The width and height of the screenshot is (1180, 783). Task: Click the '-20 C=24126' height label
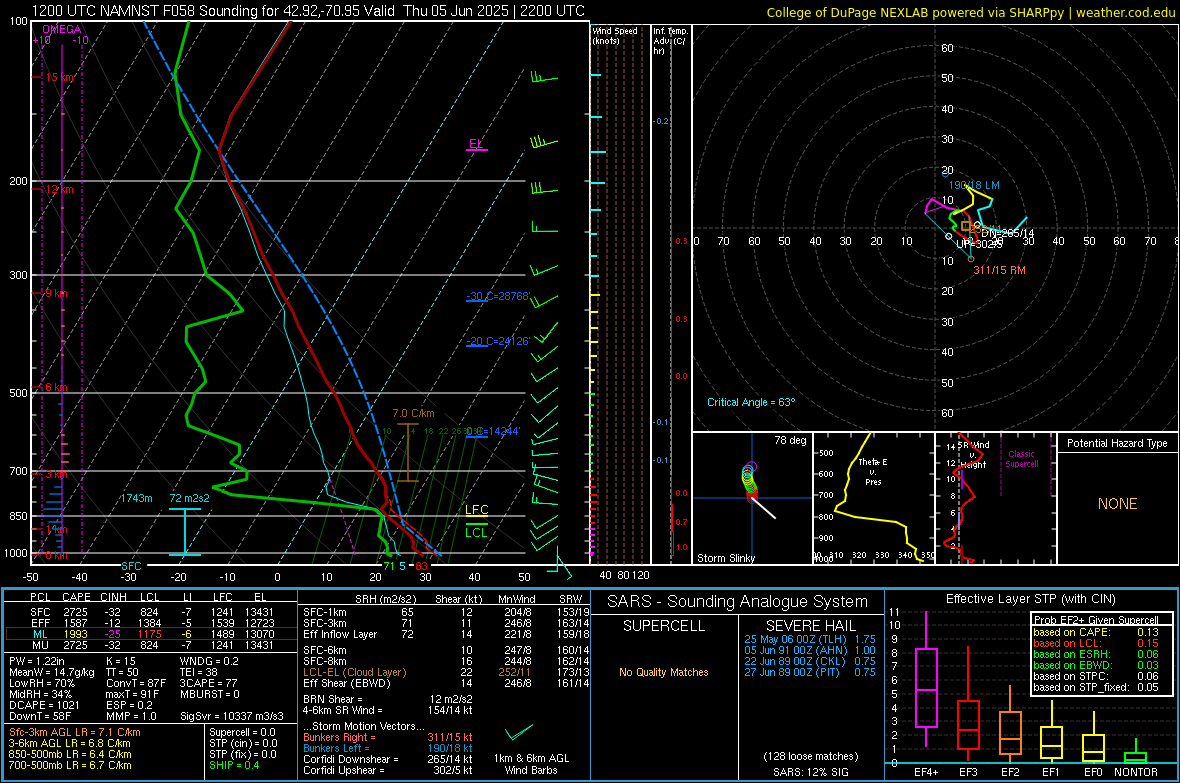[x=498, y=341]
